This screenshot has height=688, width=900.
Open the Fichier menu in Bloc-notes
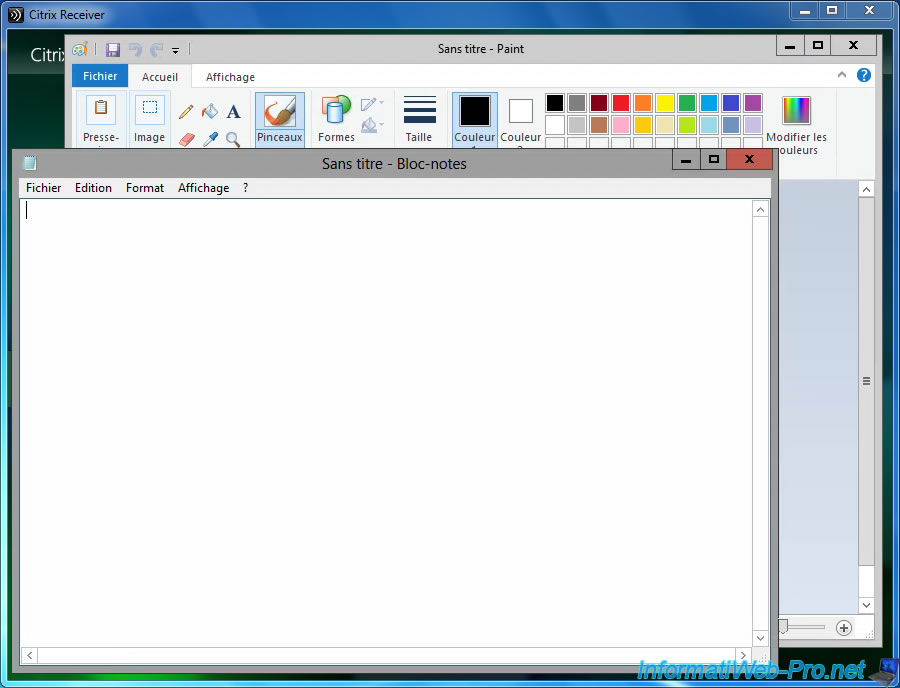pyautogui.click(x=43, y=188)
